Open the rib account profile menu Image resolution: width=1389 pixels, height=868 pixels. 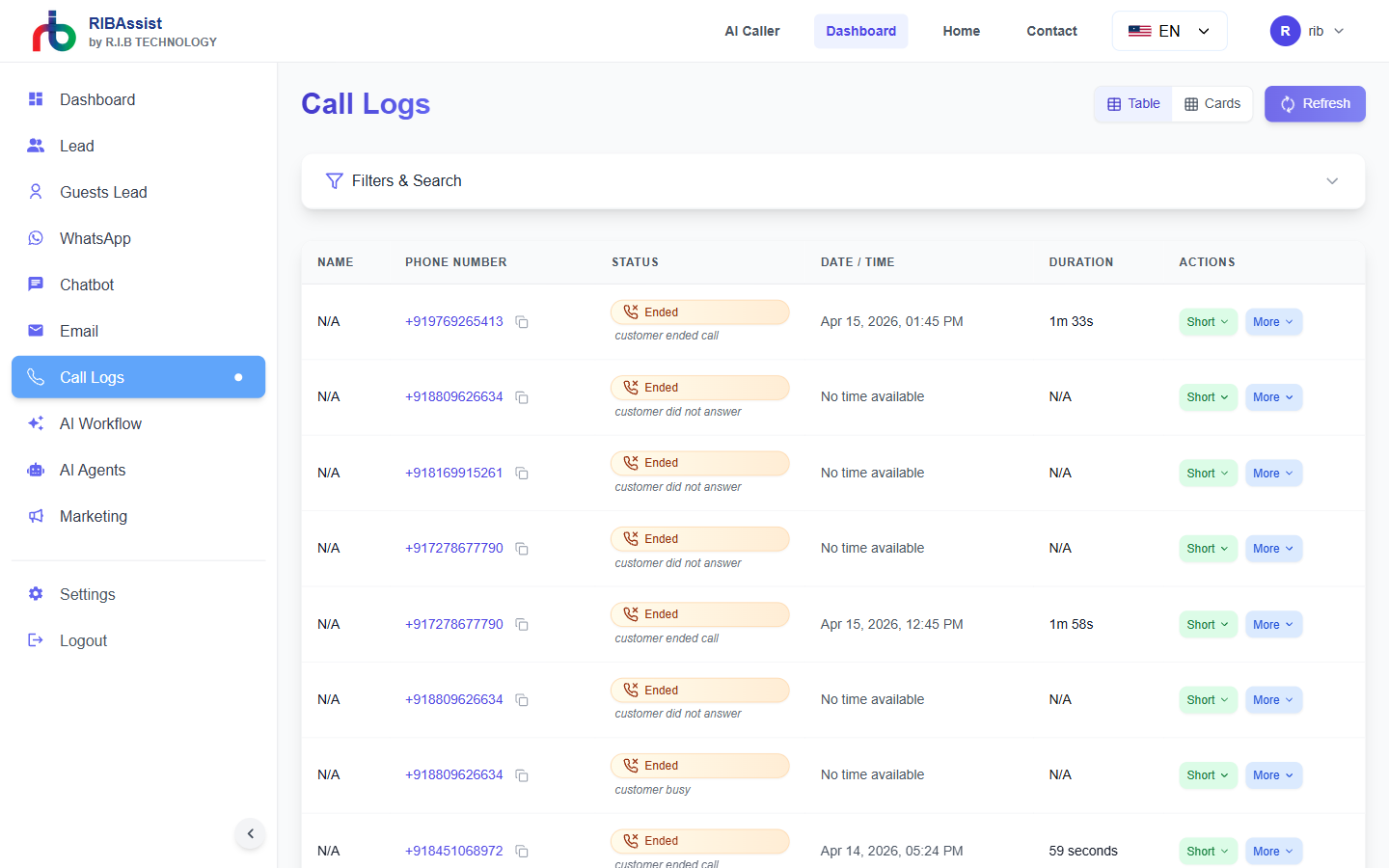coord(1306,30)
